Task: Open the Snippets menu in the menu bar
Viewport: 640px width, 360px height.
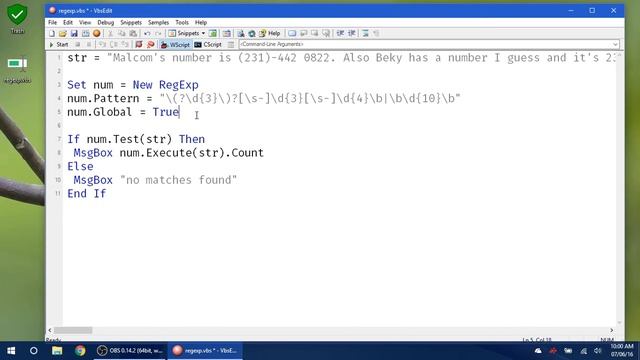Action: (131, 22)
